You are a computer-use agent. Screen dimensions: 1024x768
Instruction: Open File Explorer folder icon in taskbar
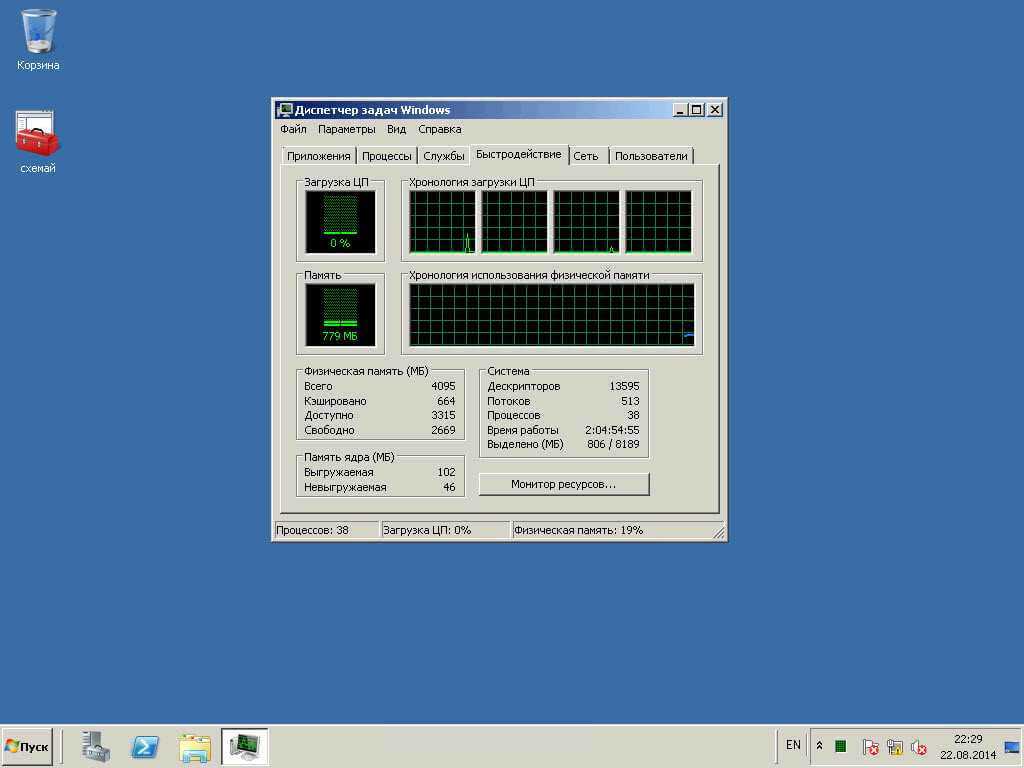[194, 746]
